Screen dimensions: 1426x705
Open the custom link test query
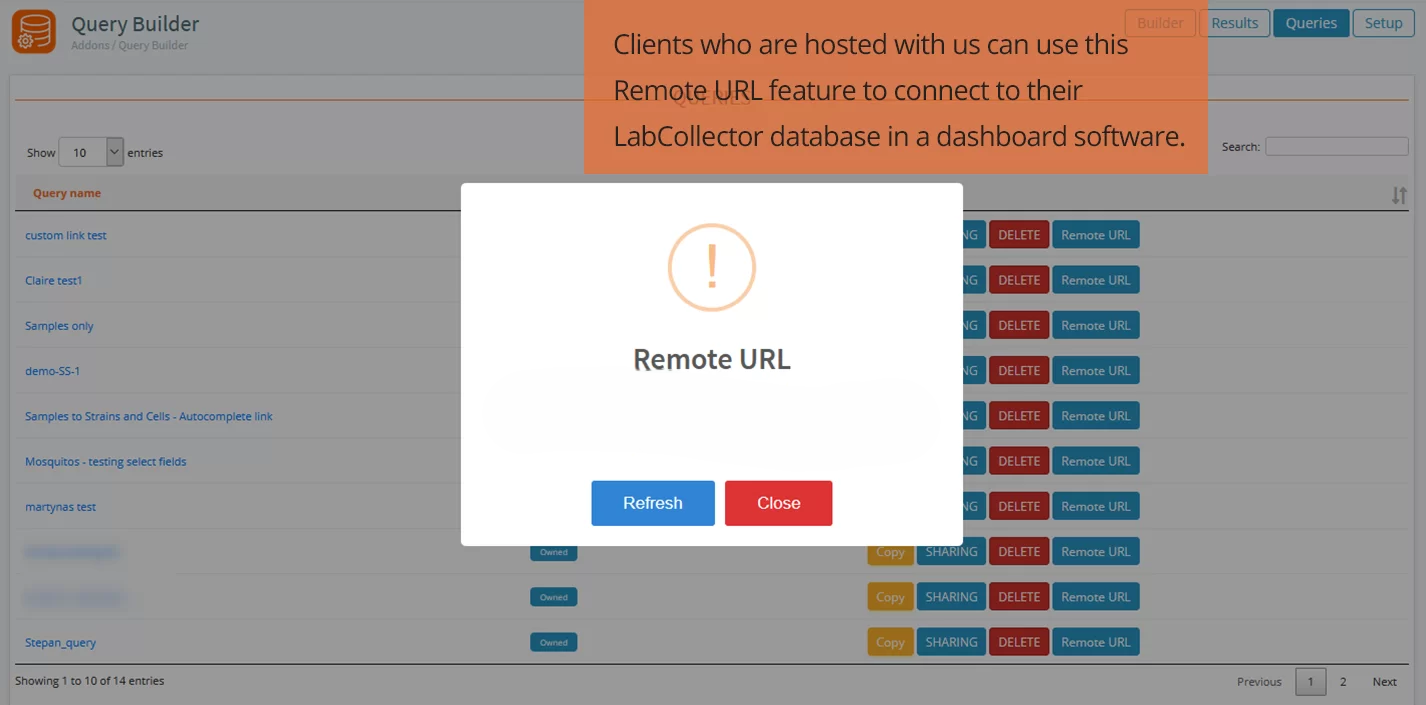(x=66, y=235)
